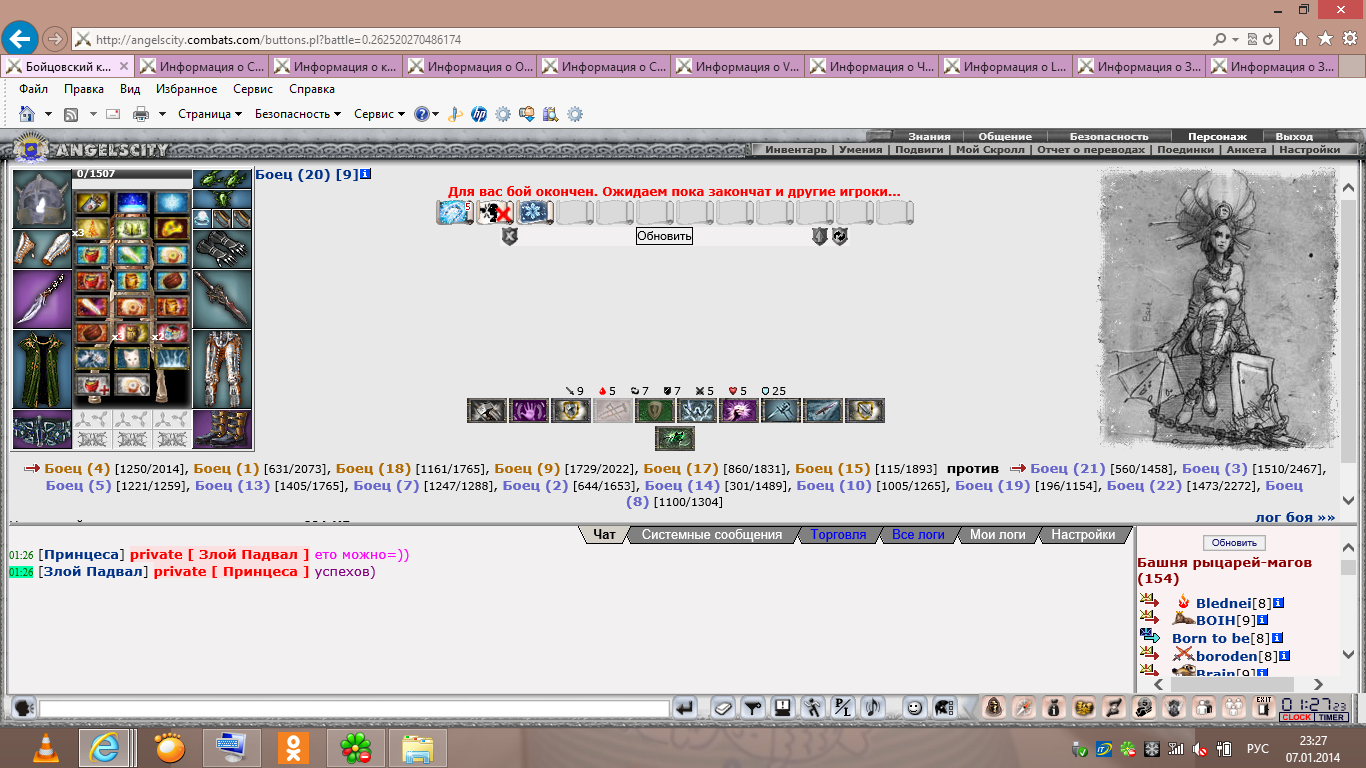The image size is (1366, 768).
Task: Open Страница dropdown in IE toolbar
Action: (x=210, y=114)
